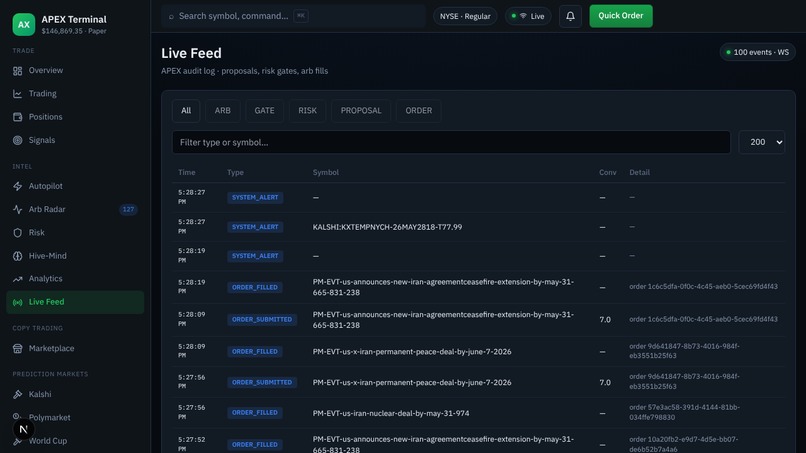Click Conv 7.0 in 5:27:56 row

(605, 382)
